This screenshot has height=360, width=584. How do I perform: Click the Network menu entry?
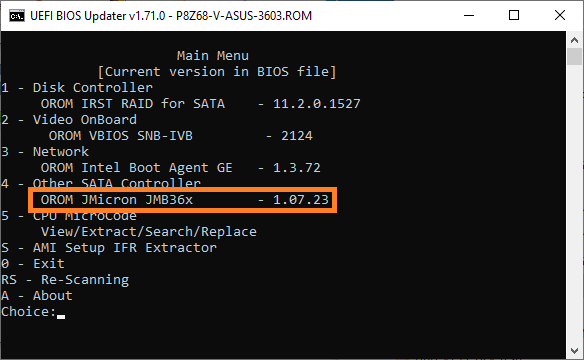[x=45, y=152]
